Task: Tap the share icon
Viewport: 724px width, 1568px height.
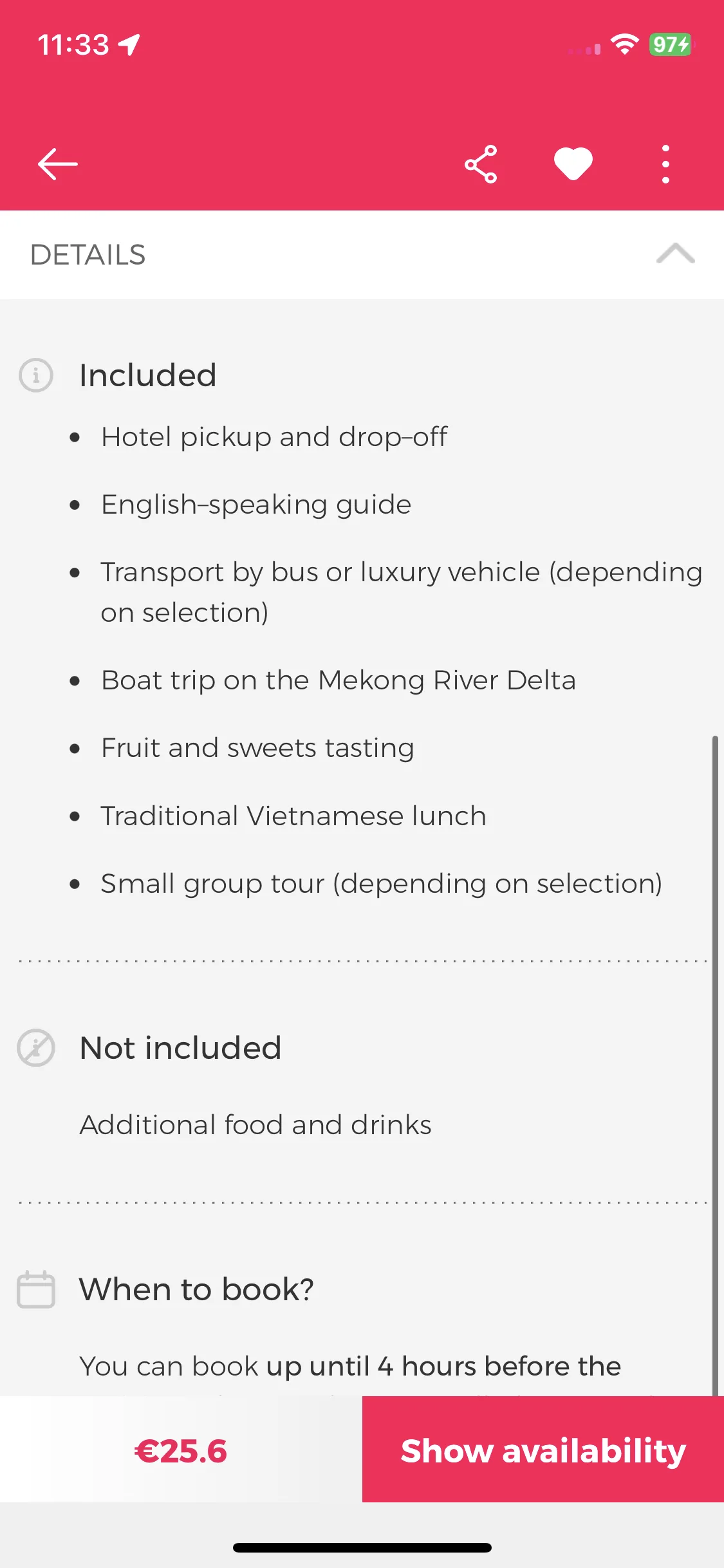Action: (x=481, y=164)
